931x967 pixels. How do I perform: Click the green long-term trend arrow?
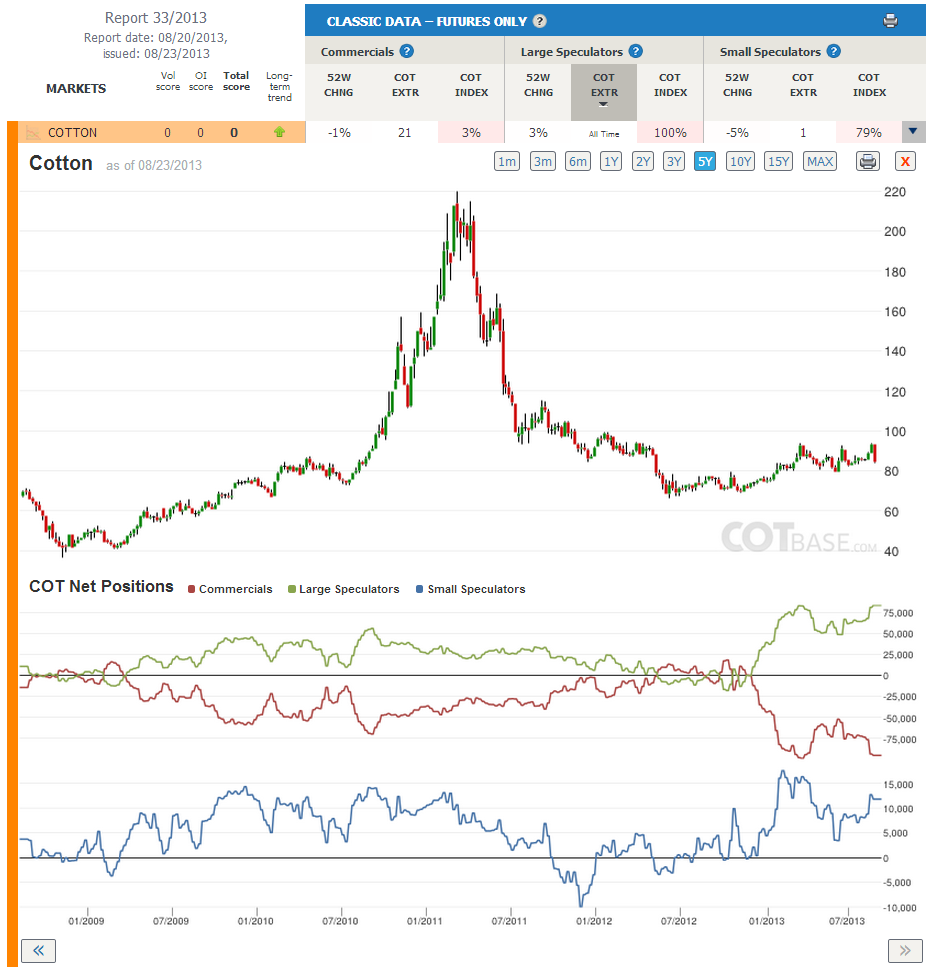coord(279,132)
